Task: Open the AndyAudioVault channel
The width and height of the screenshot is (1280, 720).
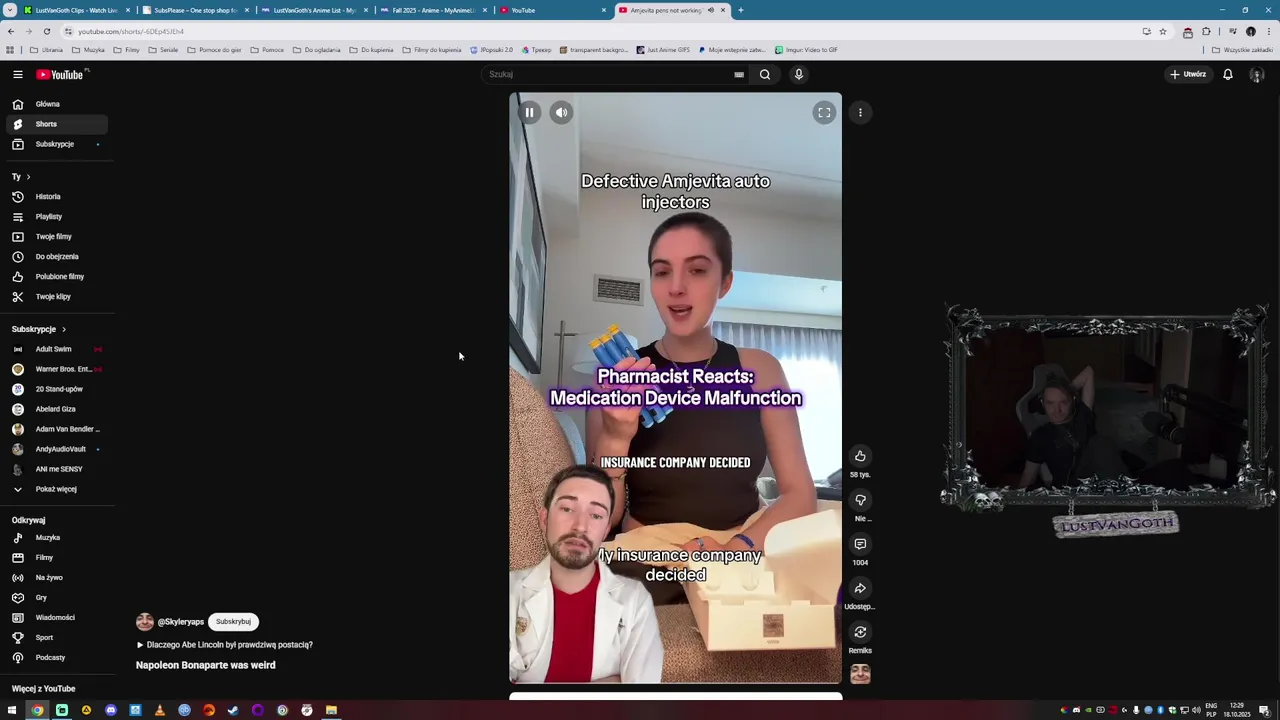Action: [56, 449]
